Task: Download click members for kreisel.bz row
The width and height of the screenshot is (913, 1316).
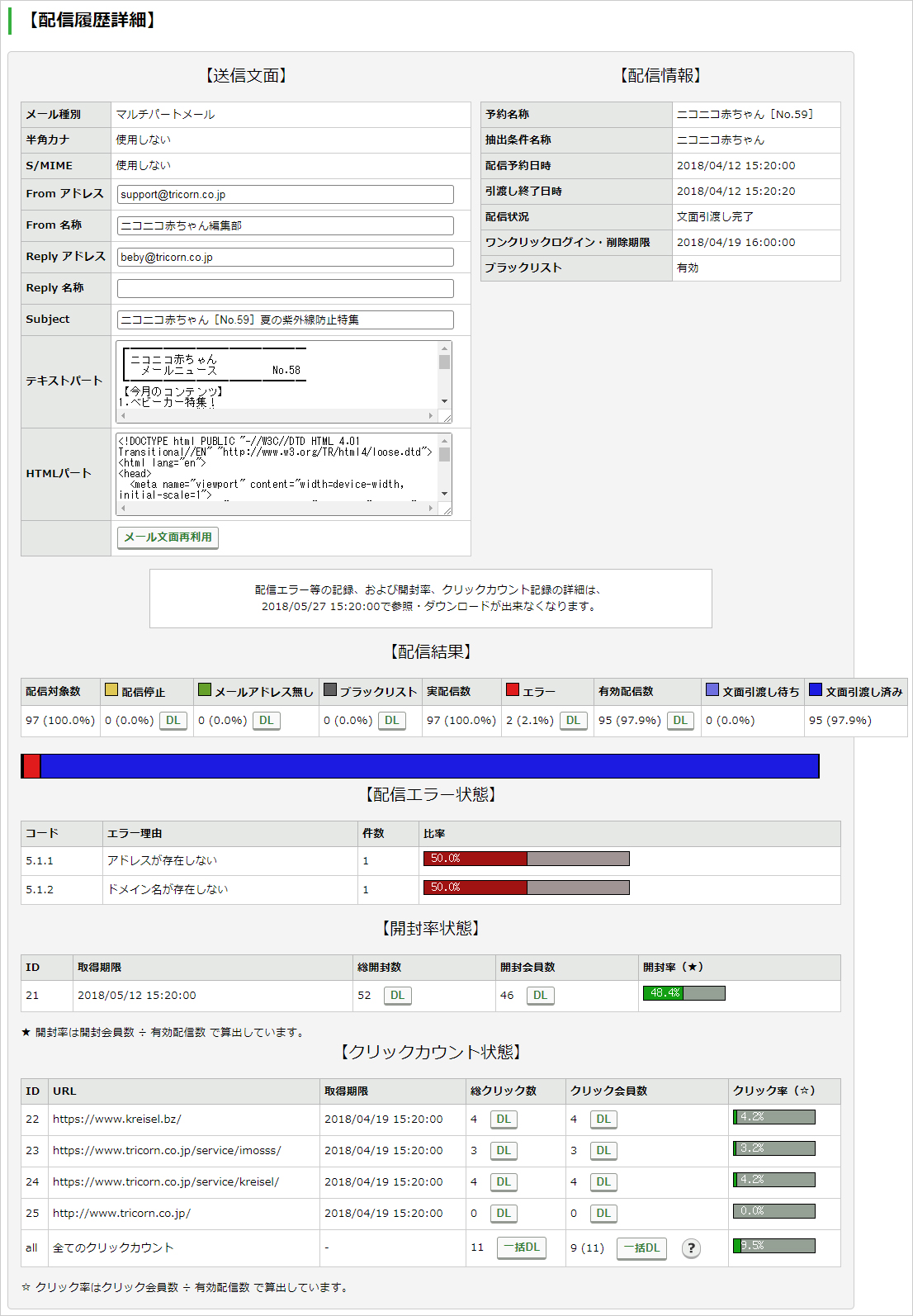Action: [604, 1120]
